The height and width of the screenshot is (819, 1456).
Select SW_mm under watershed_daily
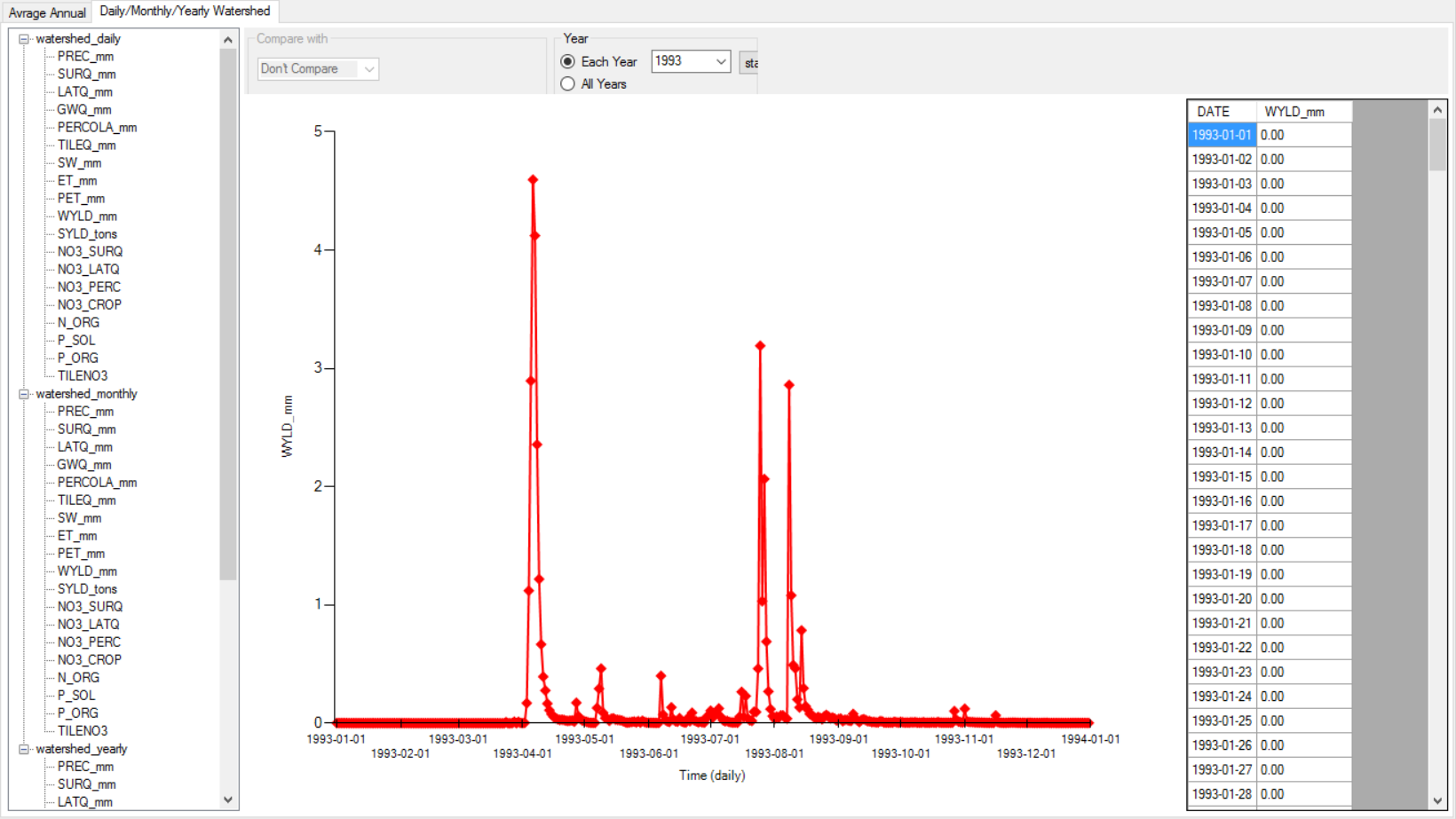(x=80, y=163)
